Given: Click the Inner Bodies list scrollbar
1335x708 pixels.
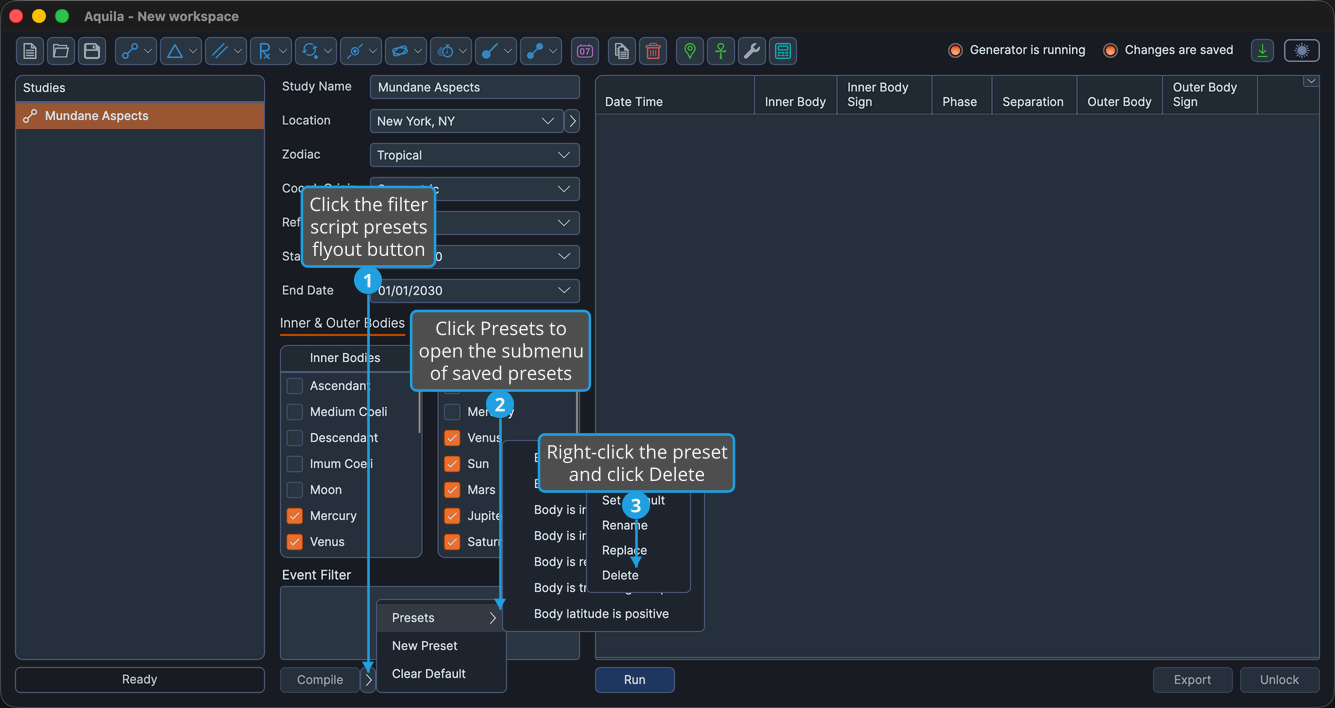Looking at the screenshot, I should pyautogui.click(x=419, y=410).
